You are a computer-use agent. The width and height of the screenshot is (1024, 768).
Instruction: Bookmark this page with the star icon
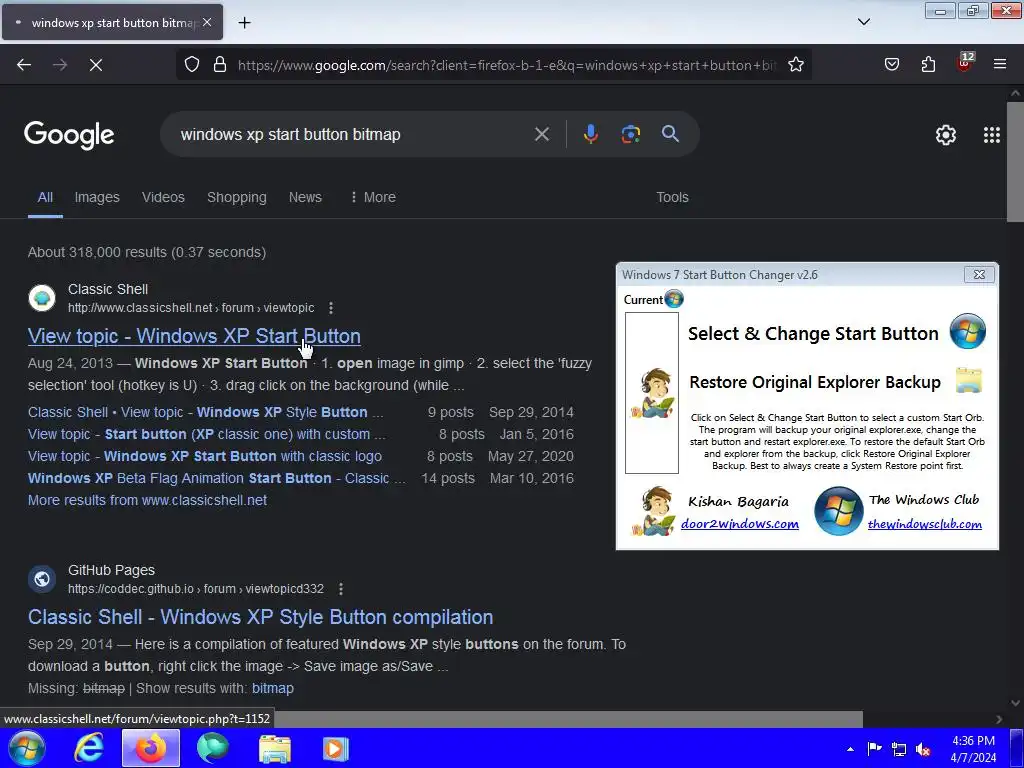click(795, 65)
